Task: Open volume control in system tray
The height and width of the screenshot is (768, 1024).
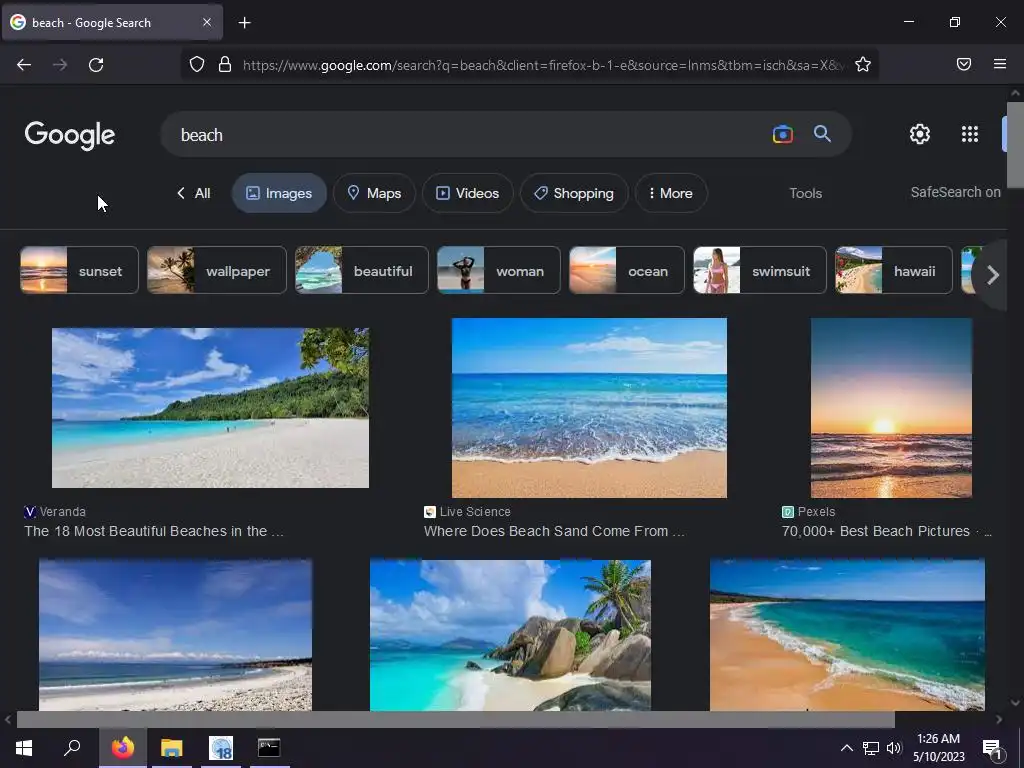Action: tap(894, 748)
